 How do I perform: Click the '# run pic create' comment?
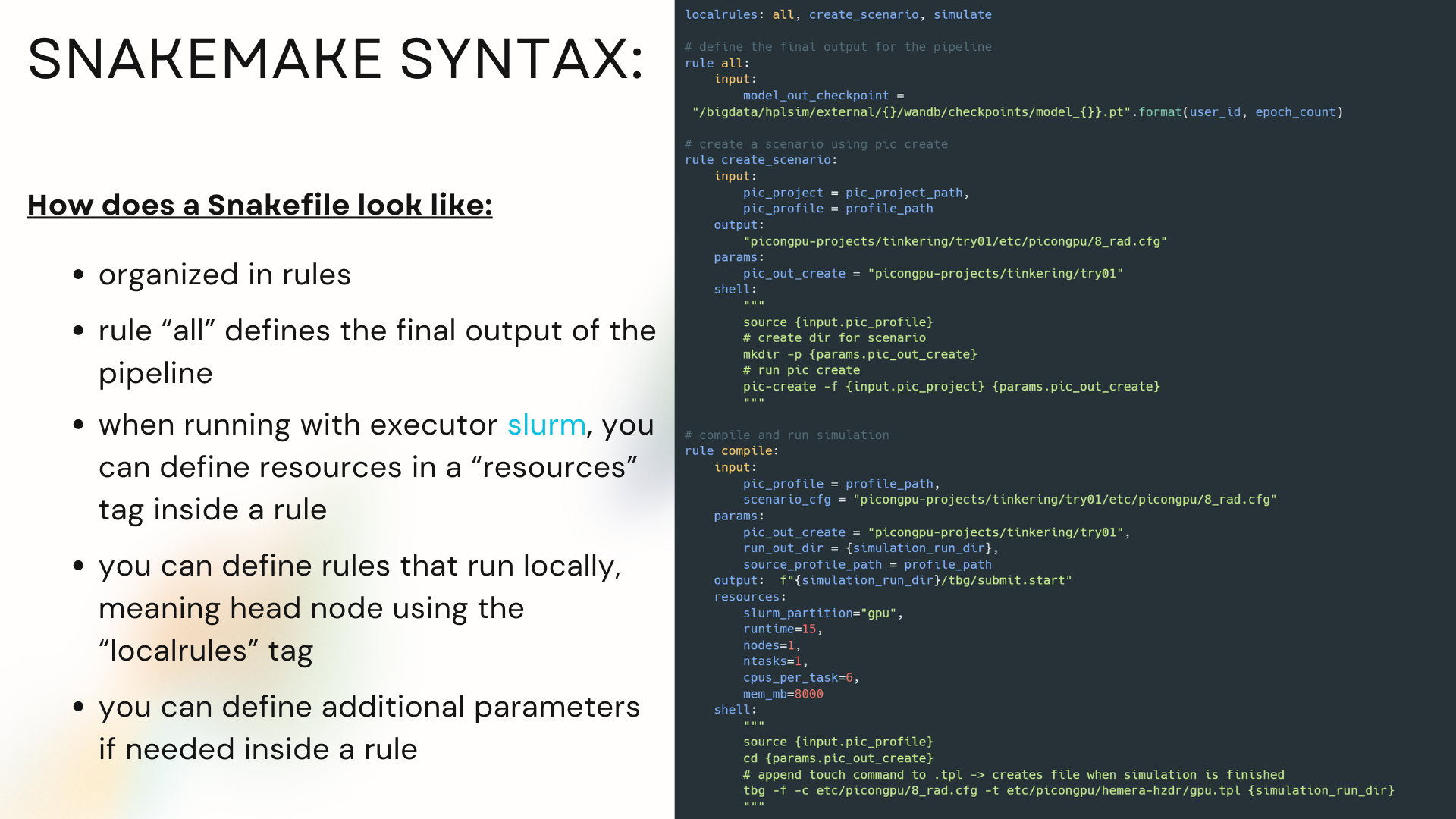(x=802, y=370)
